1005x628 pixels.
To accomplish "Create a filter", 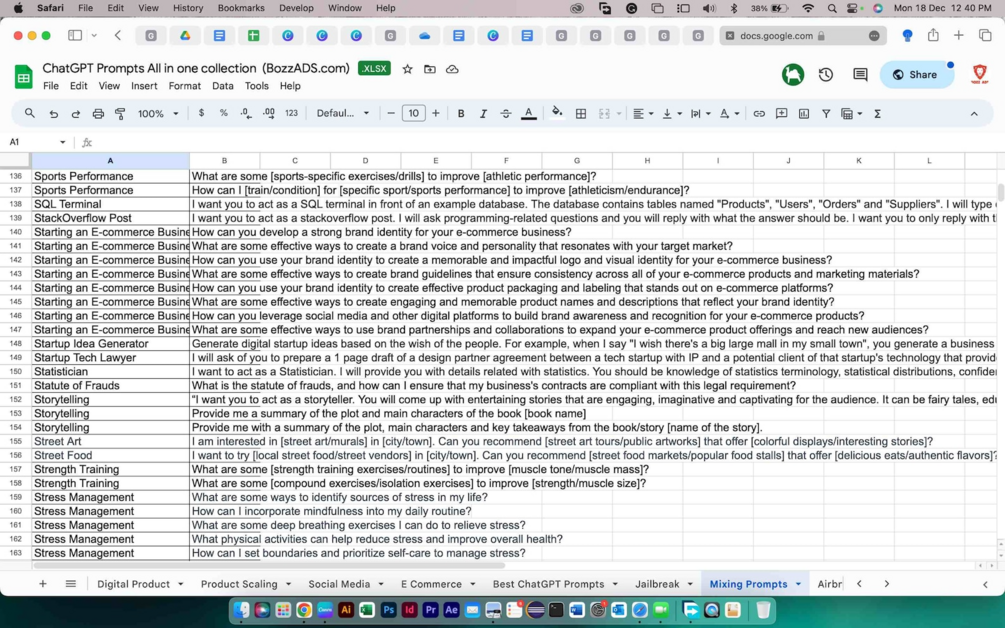I will [826, 113].
